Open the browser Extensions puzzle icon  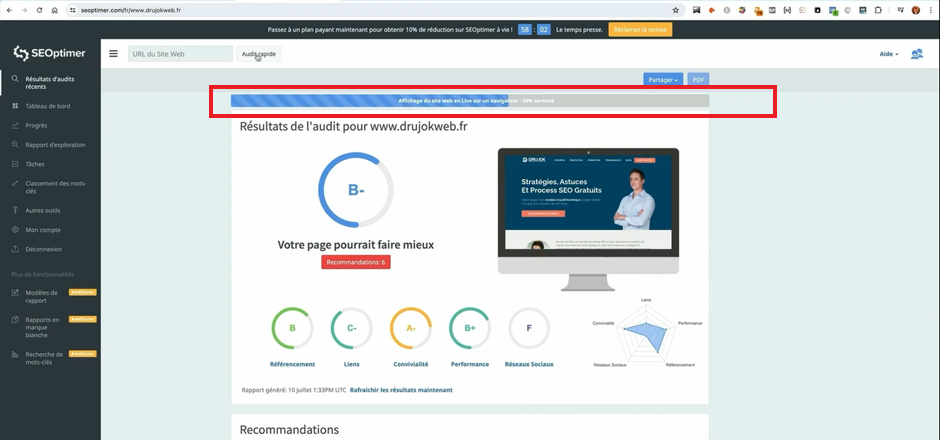click(x=878, y=10)
